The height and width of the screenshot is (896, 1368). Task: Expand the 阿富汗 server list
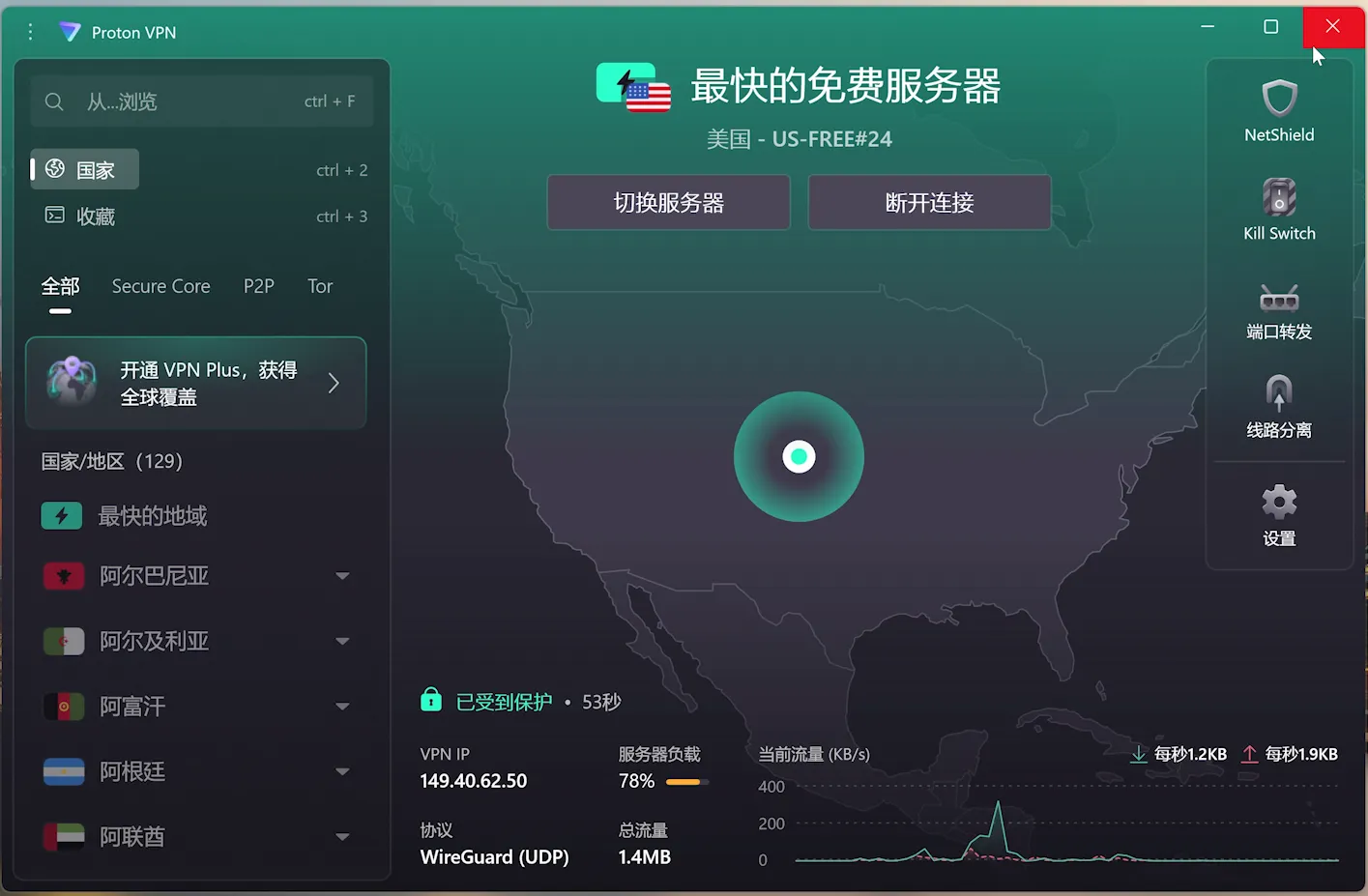point(342,707)
